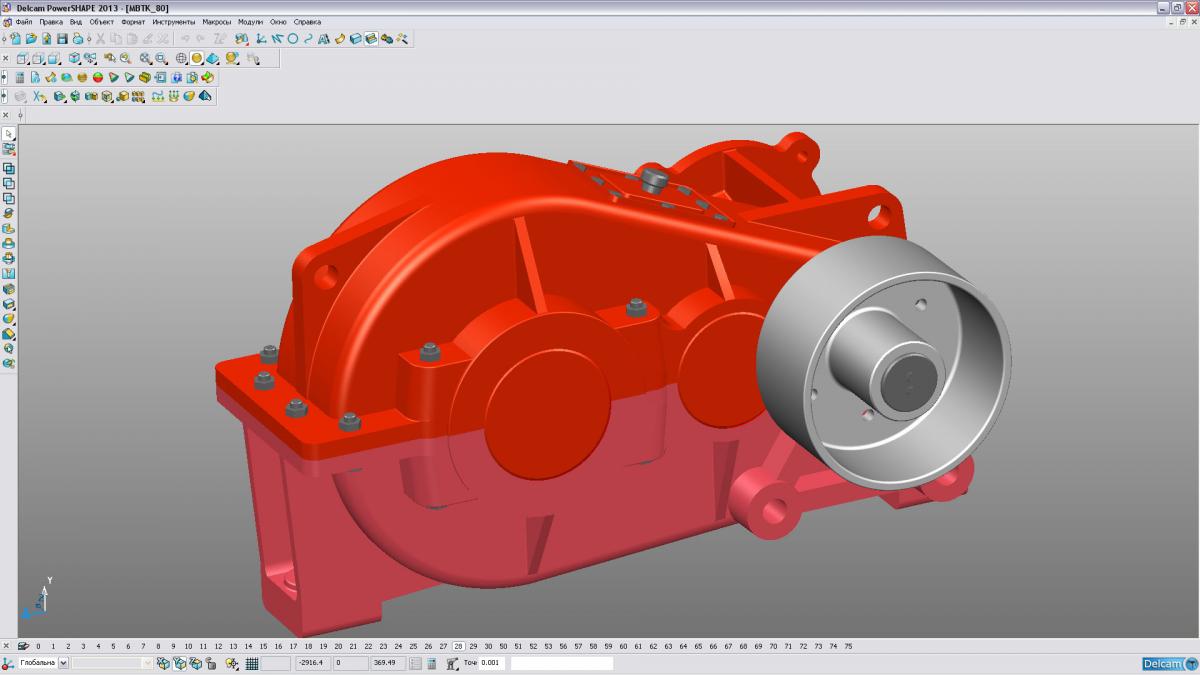Open the Wizards magic wand tool
This screenshot has width=1200, height=675.
pos(402,38)
